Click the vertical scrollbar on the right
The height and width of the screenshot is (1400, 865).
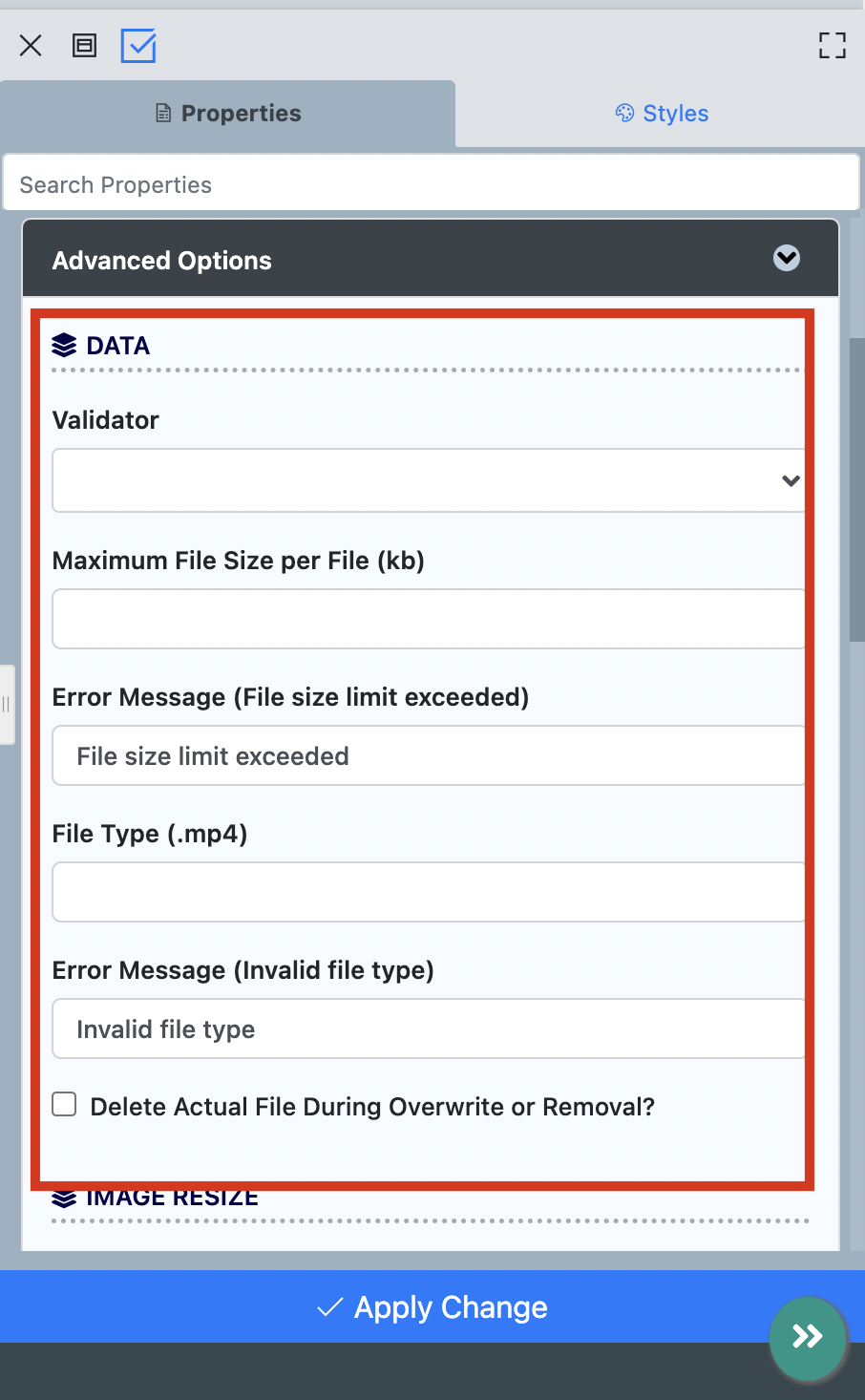856,487
